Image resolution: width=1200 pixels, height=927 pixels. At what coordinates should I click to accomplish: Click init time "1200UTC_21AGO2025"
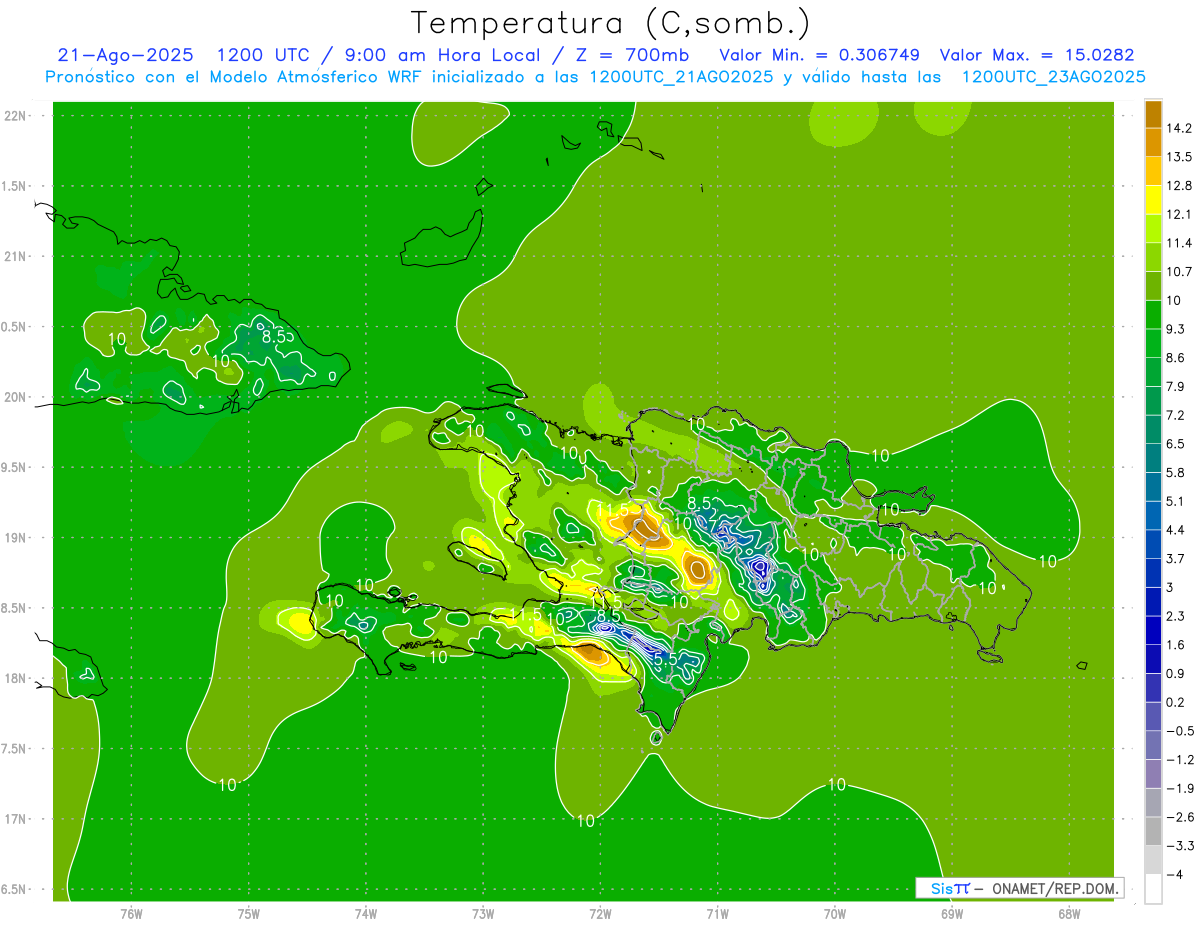(682, 77)
